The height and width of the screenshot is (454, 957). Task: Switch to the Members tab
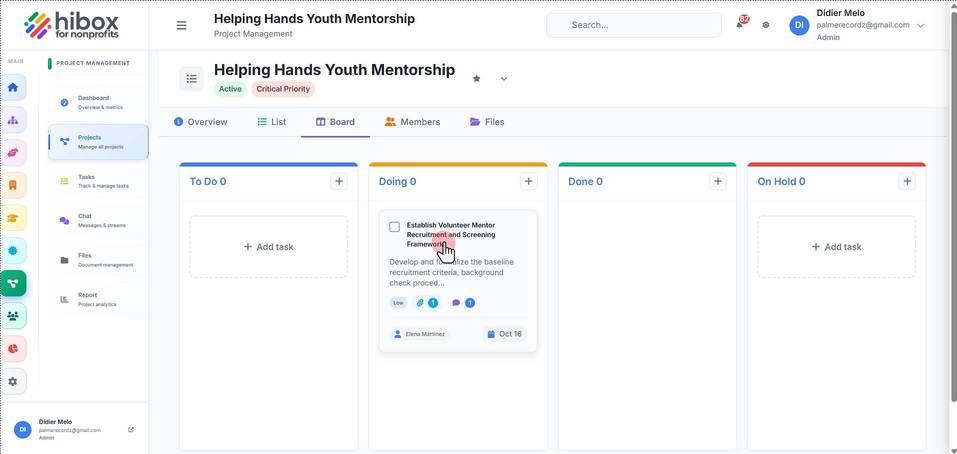coord(413,122)
